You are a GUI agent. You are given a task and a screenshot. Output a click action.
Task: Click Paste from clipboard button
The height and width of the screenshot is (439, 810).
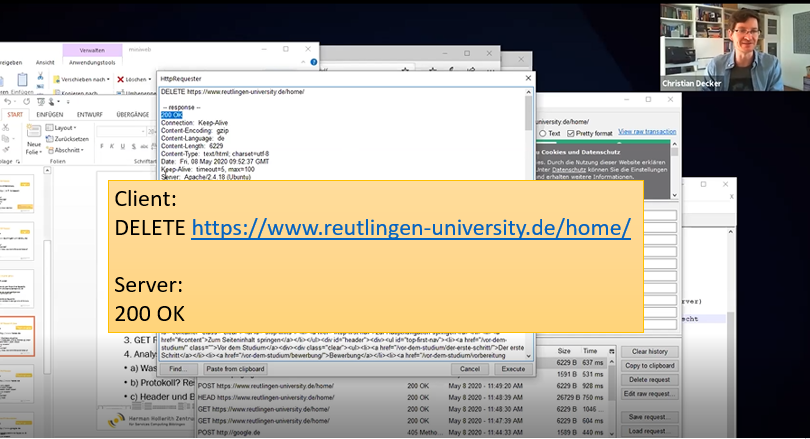(235, 369)
